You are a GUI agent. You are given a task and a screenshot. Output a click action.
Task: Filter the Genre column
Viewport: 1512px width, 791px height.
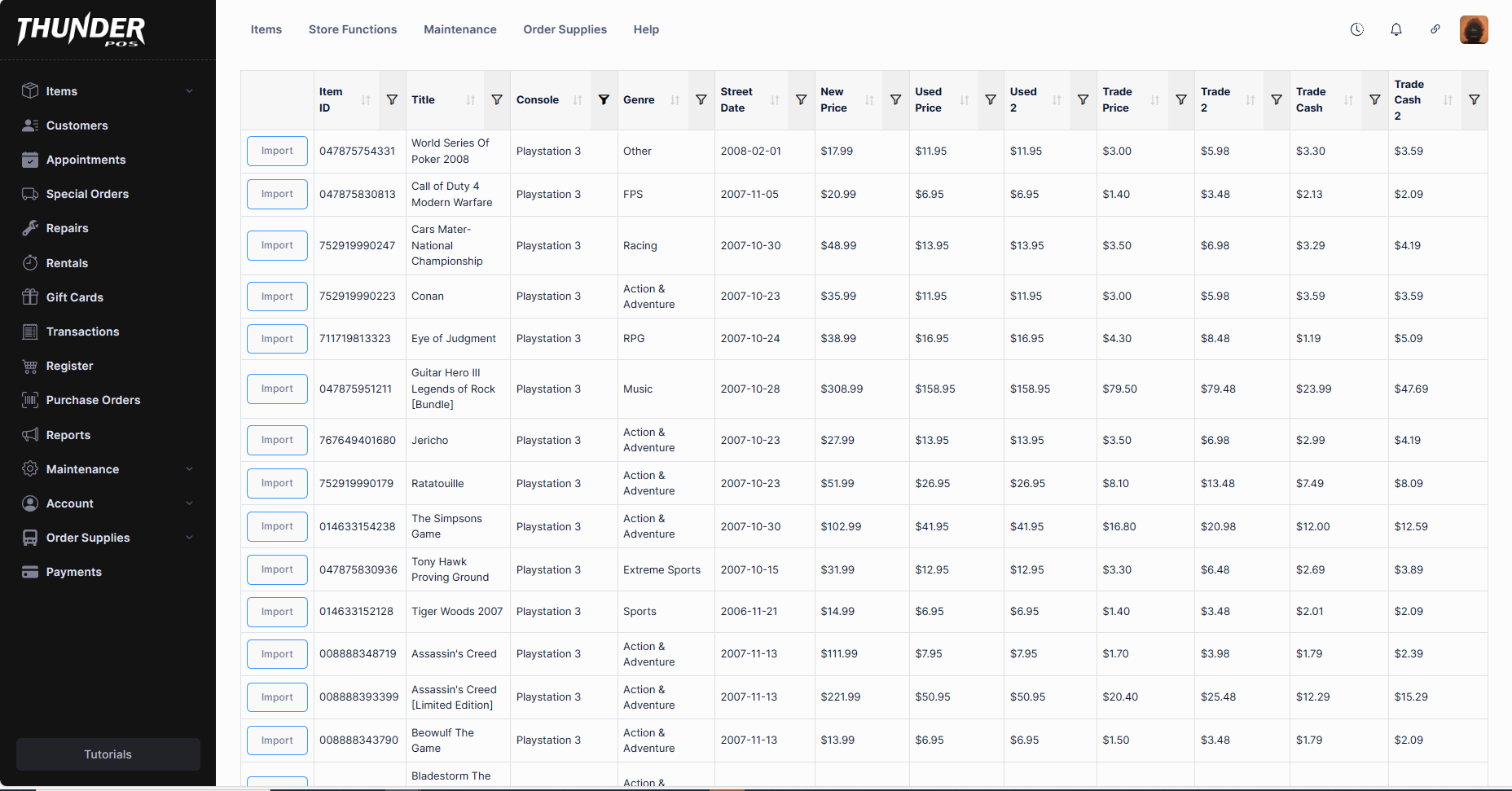pyautogui.click(x=701, y=100)
